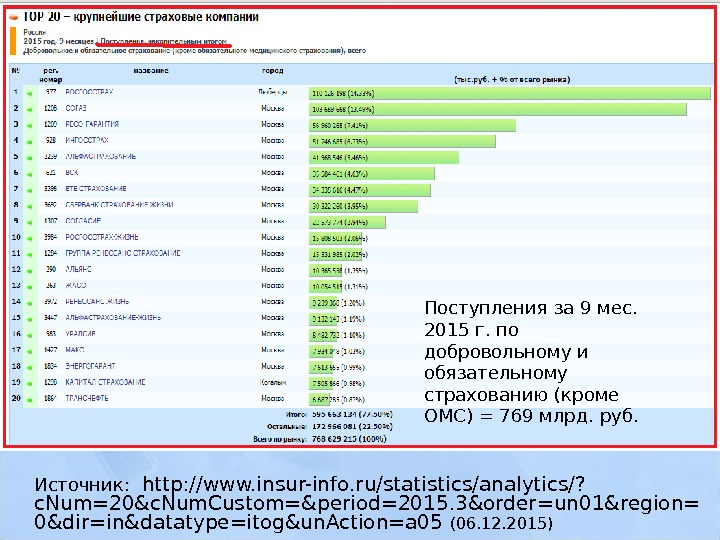720x540 pixels.
Task: Click the green arrow in the ТРАНСНЕФТЬ row
Action: pyautogui.click(x=30, y=399)
